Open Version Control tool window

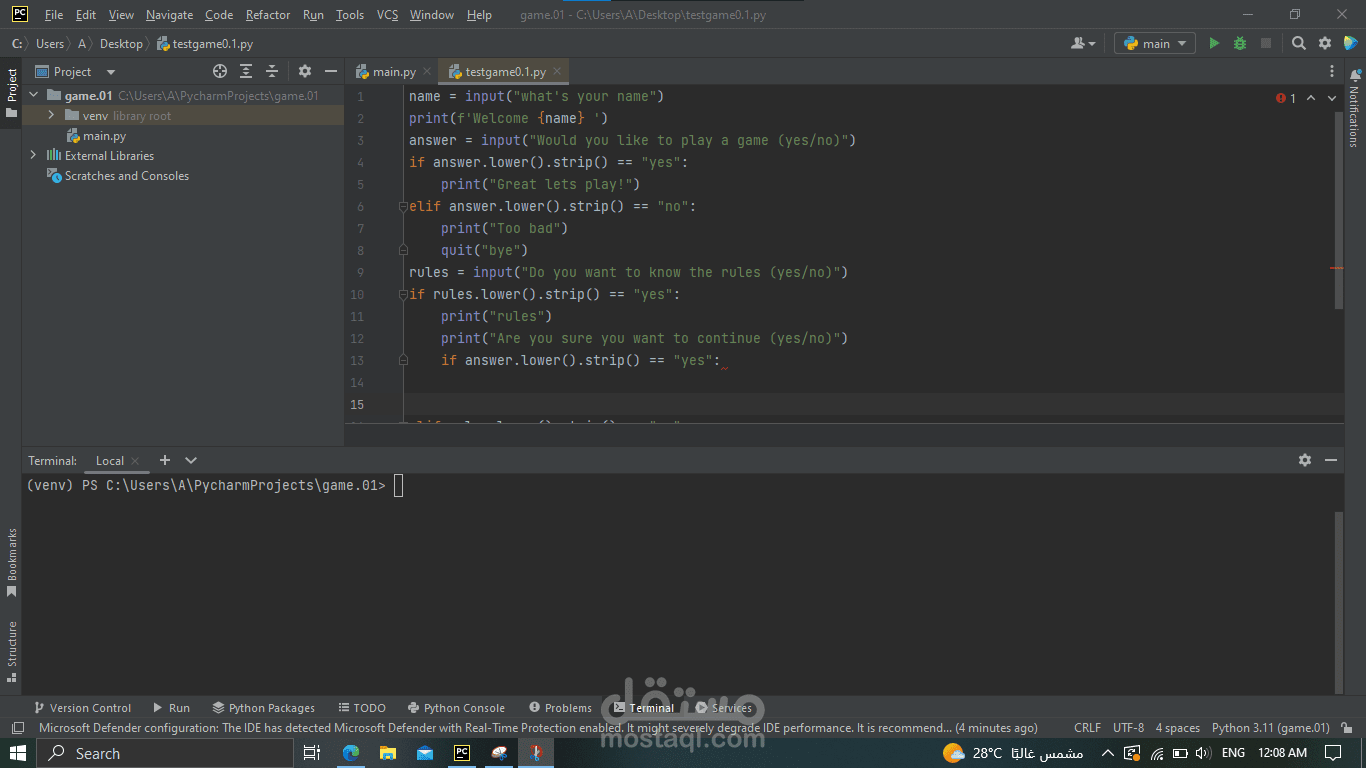(82, 708)
